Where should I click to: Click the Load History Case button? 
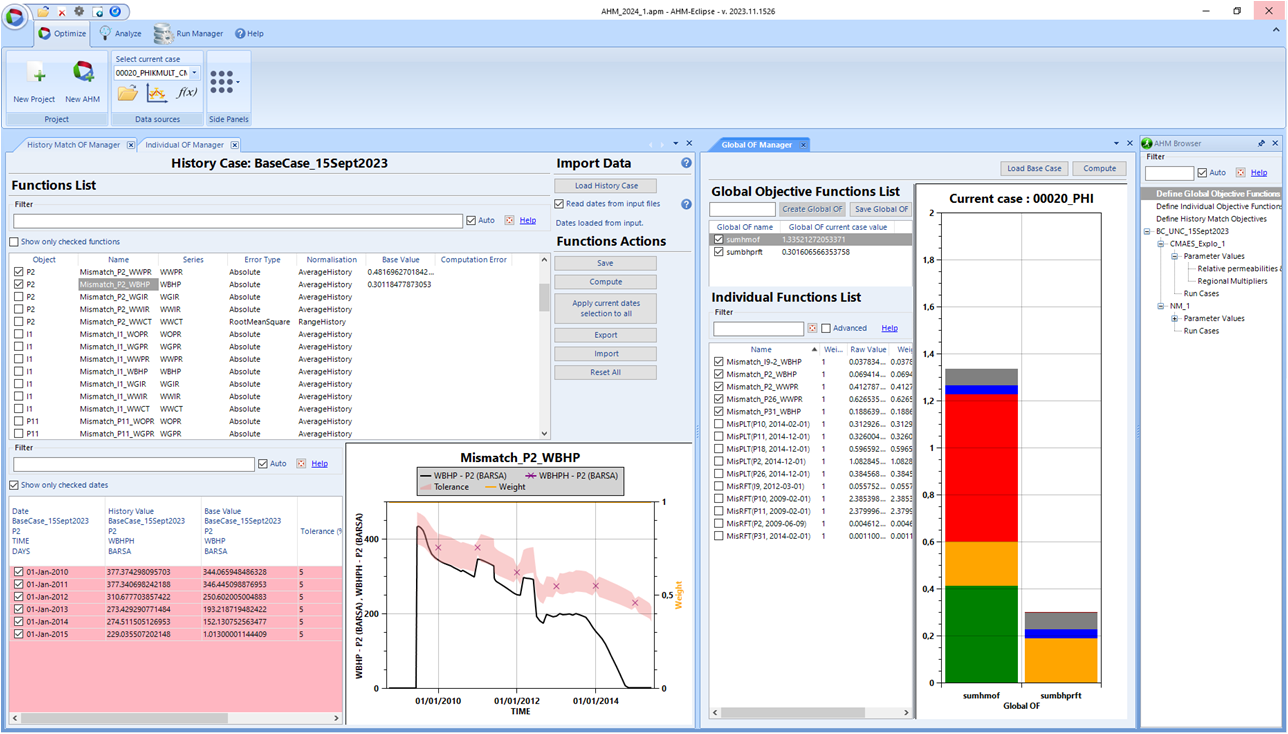click(605, 186)
